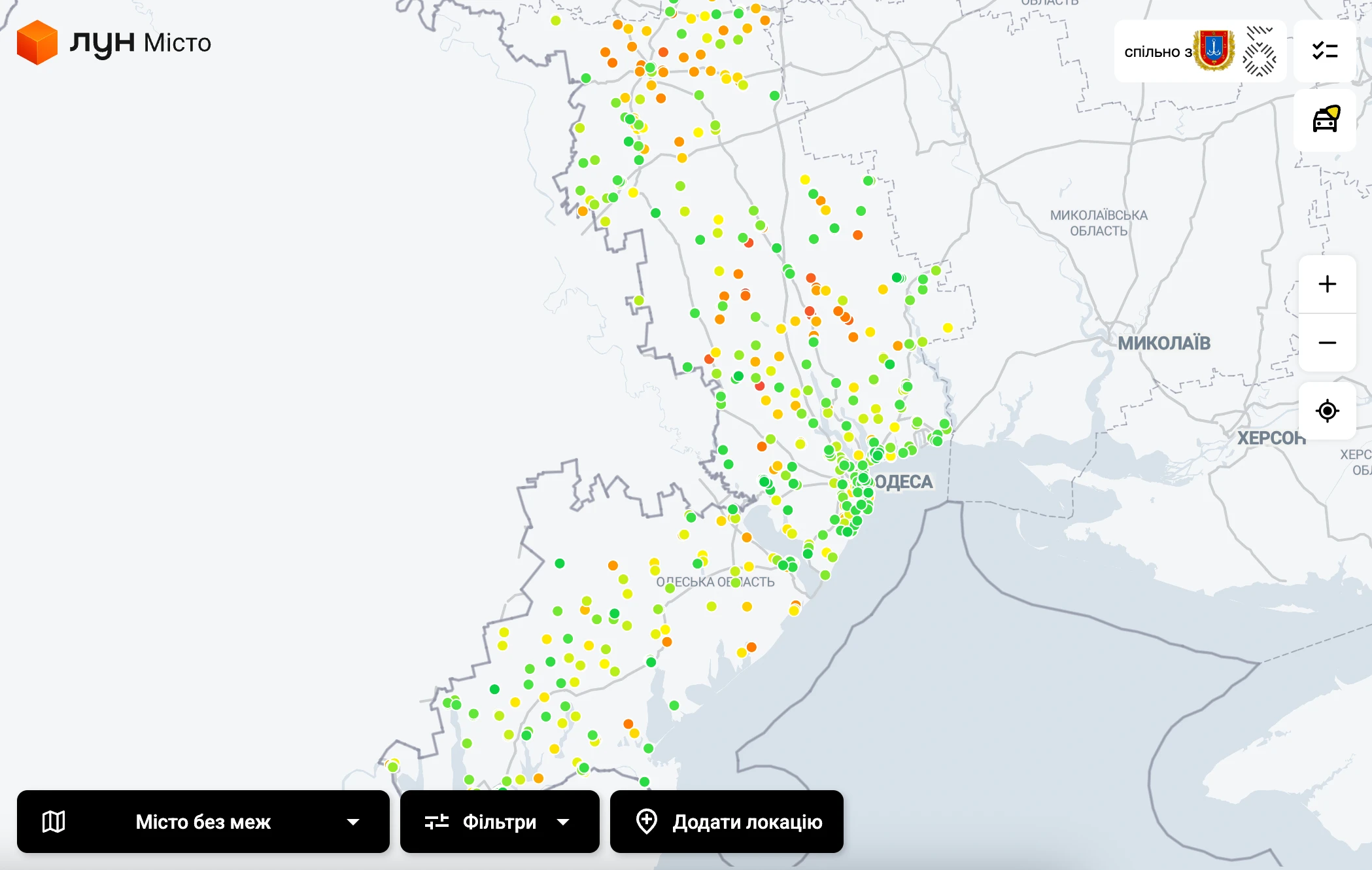Click the map icon beside Місто без меж

[54, 822]
